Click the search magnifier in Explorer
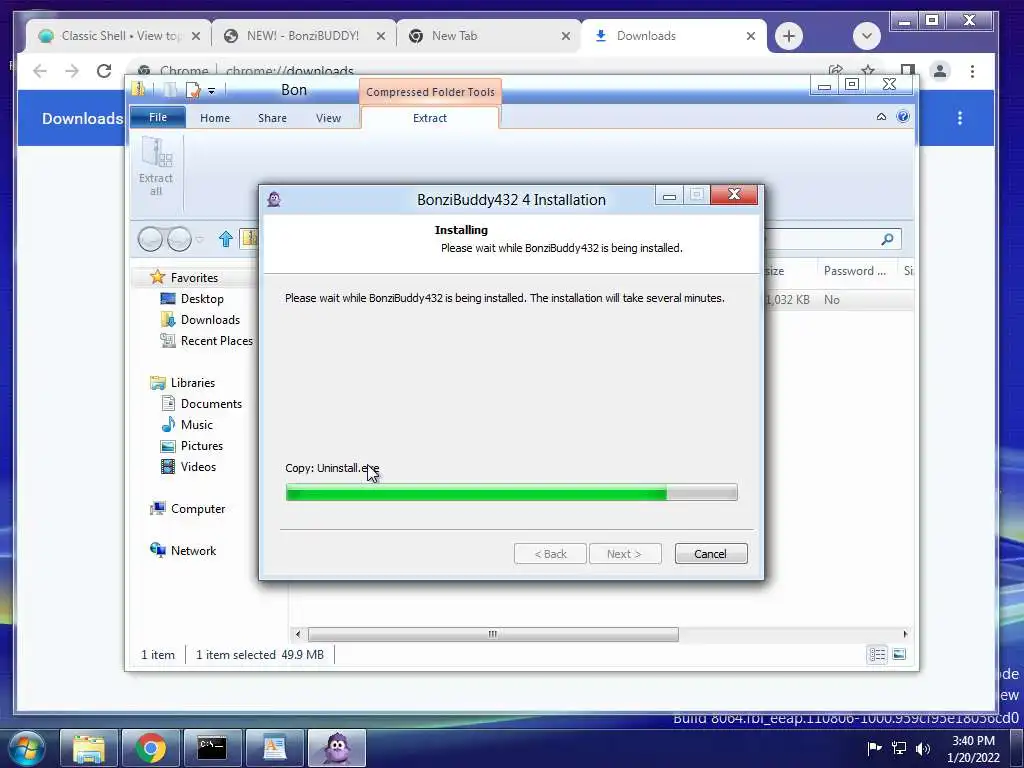 887,239
